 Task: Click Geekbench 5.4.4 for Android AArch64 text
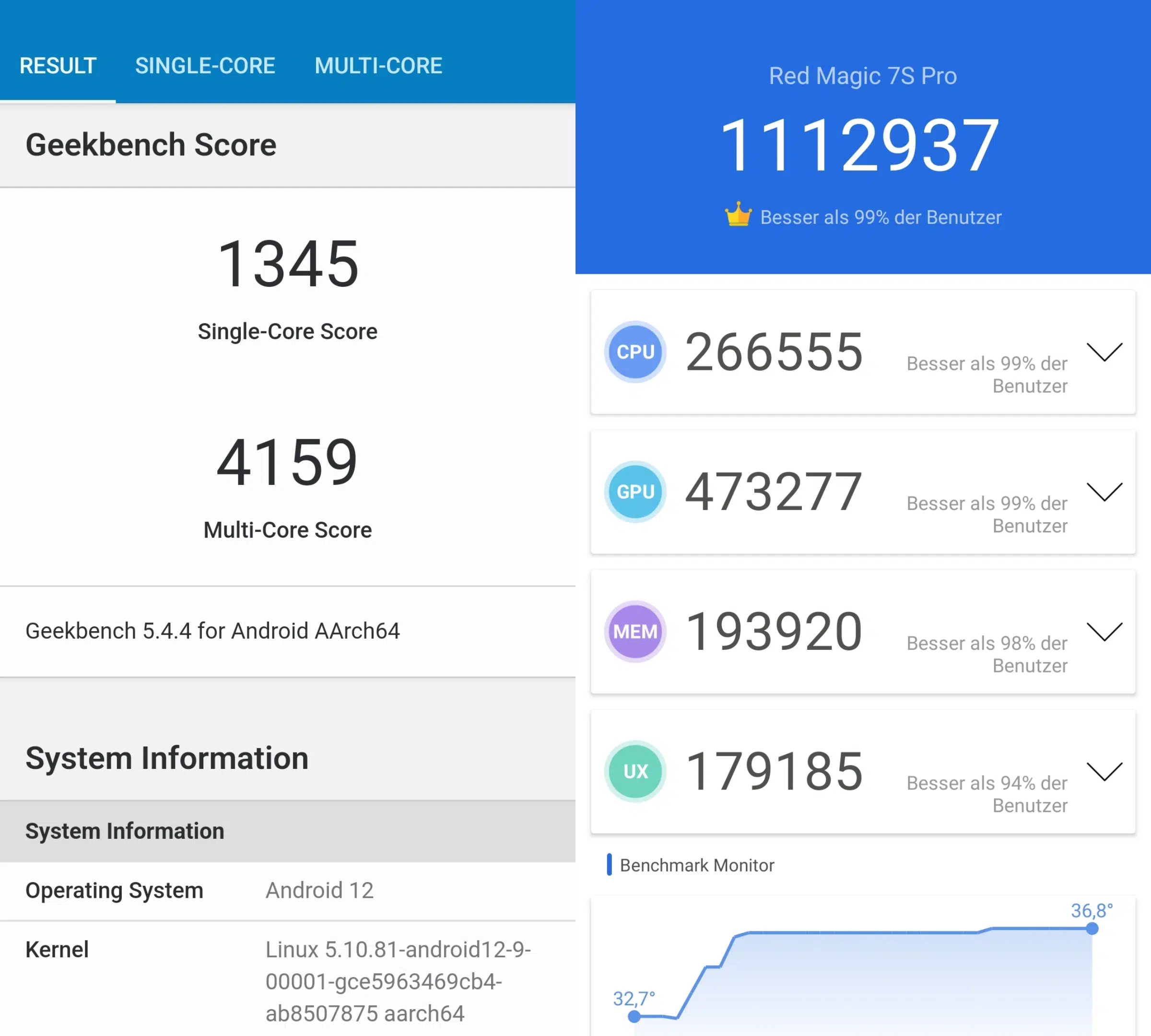click(212, 631)
